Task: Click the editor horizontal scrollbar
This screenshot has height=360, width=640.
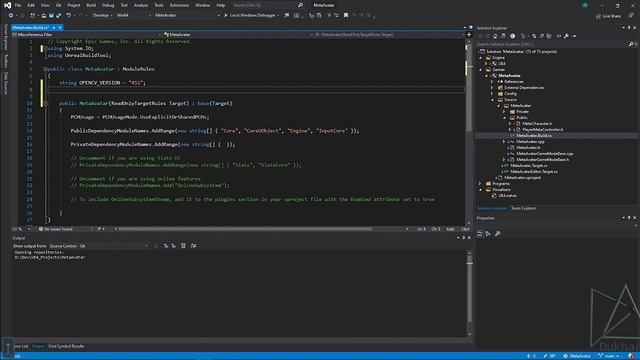Action: pos(245,229)
